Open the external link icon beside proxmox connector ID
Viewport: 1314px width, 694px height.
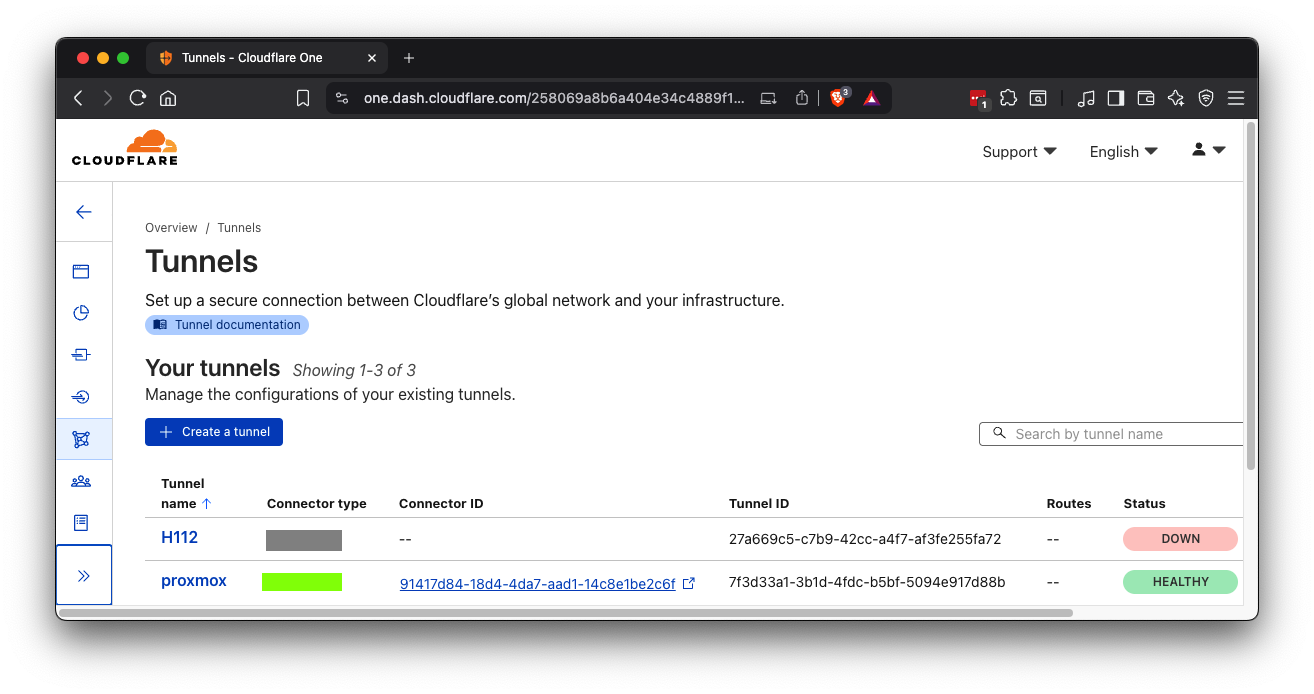pos(689,584)
